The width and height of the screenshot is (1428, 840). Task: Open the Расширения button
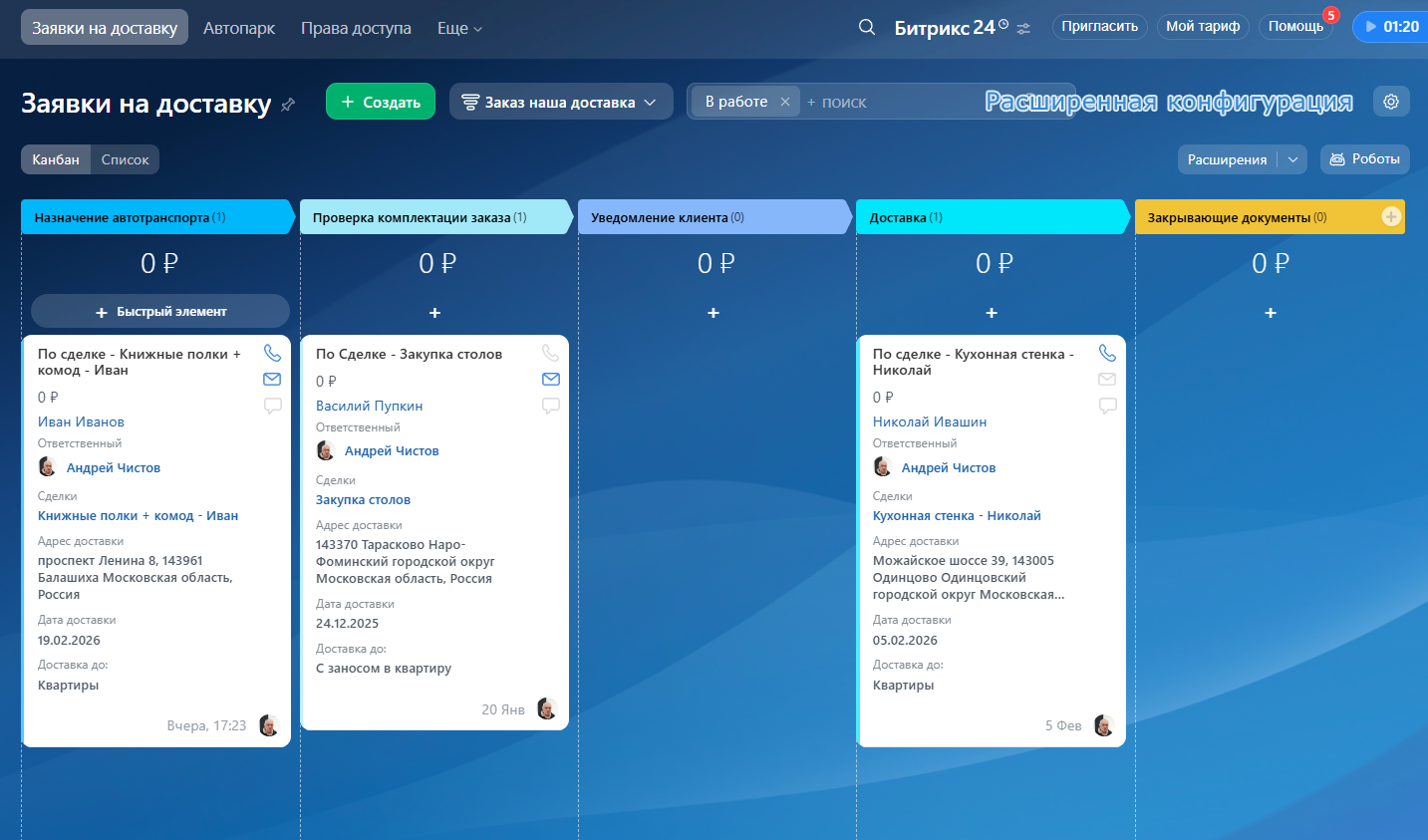[x=1228, y=159]
